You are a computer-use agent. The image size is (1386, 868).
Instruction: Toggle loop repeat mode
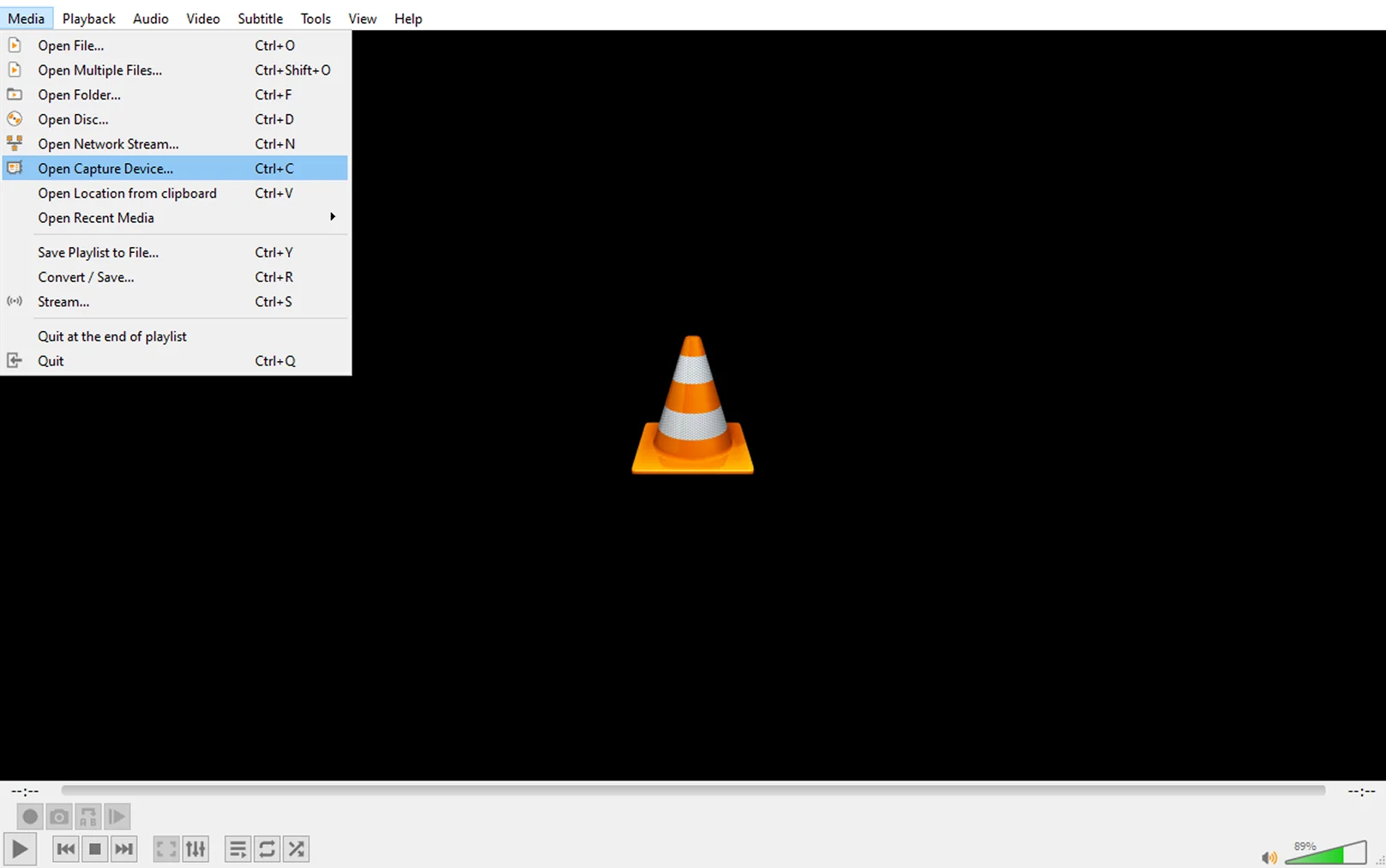pos(267,849)
